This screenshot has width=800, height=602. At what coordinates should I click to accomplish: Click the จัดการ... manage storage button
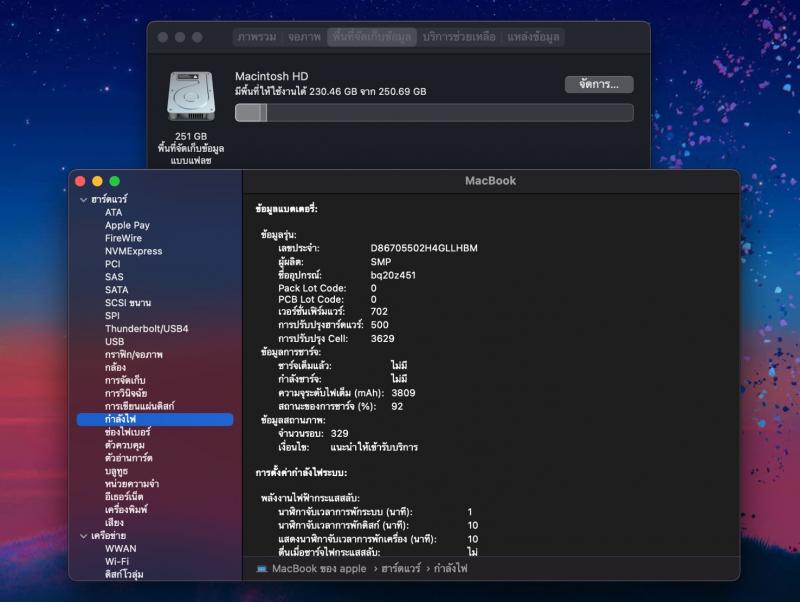click(x=599, y=84)
